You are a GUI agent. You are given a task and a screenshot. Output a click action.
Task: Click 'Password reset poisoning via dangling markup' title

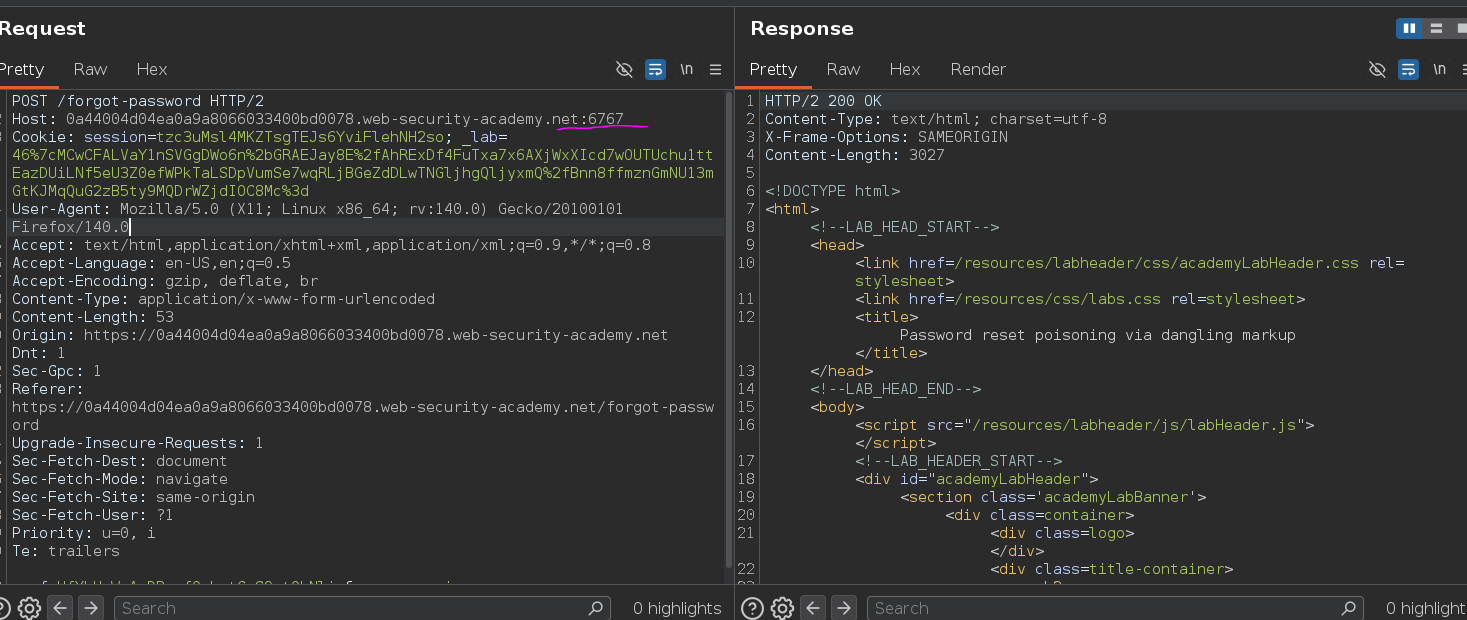tap(1098, 335)
